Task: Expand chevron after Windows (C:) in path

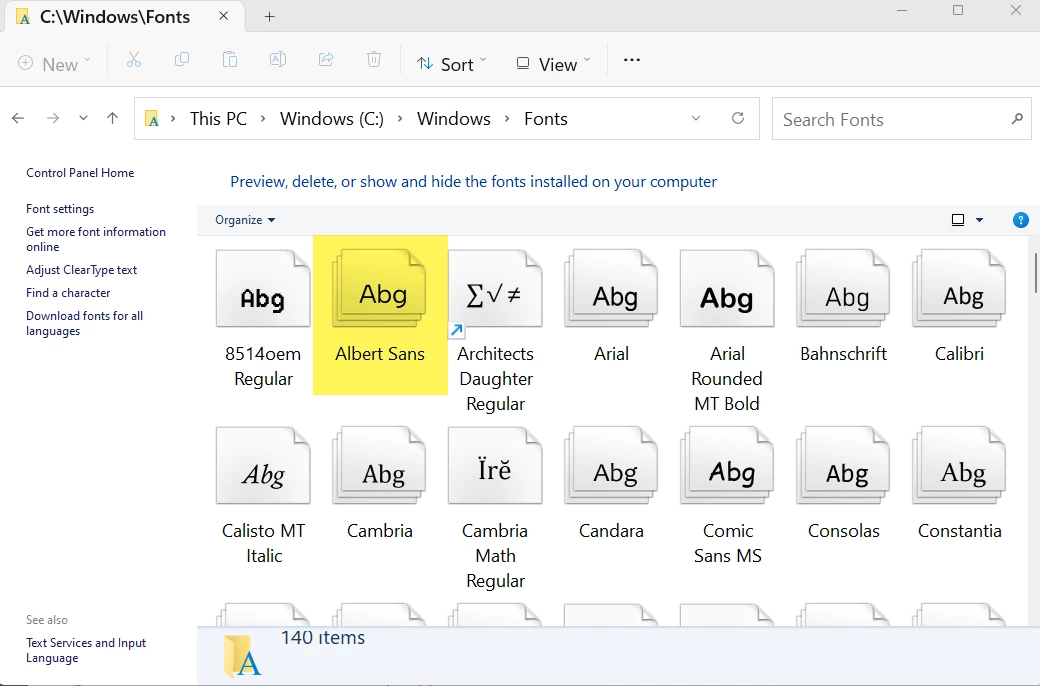Action: 400,118
